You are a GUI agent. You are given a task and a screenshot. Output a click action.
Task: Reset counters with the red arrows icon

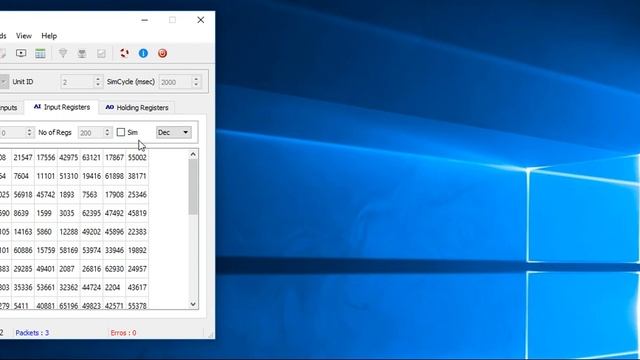pyautogui.click(x=124, y=53)
